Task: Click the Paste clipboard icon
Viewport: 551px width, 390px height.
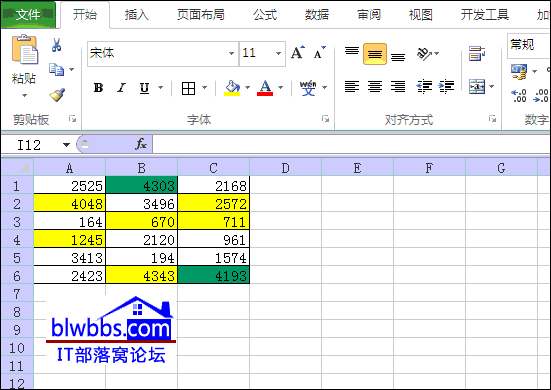Action: click(x=24, y=50)
